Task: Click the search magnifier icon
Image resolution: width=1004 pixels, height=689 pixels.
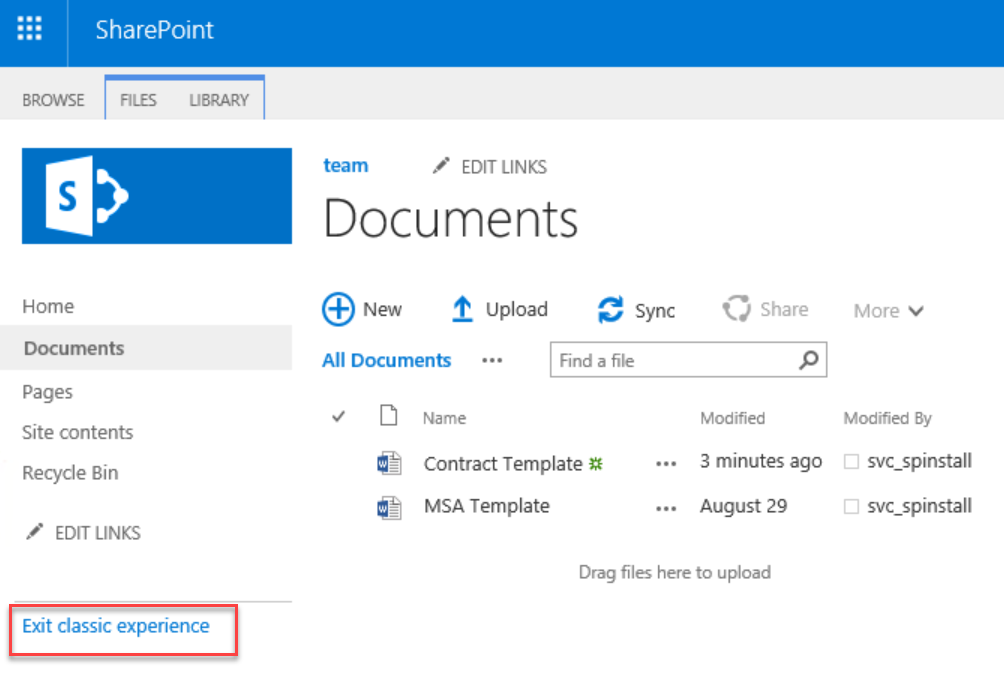Action: click(808, 359)
